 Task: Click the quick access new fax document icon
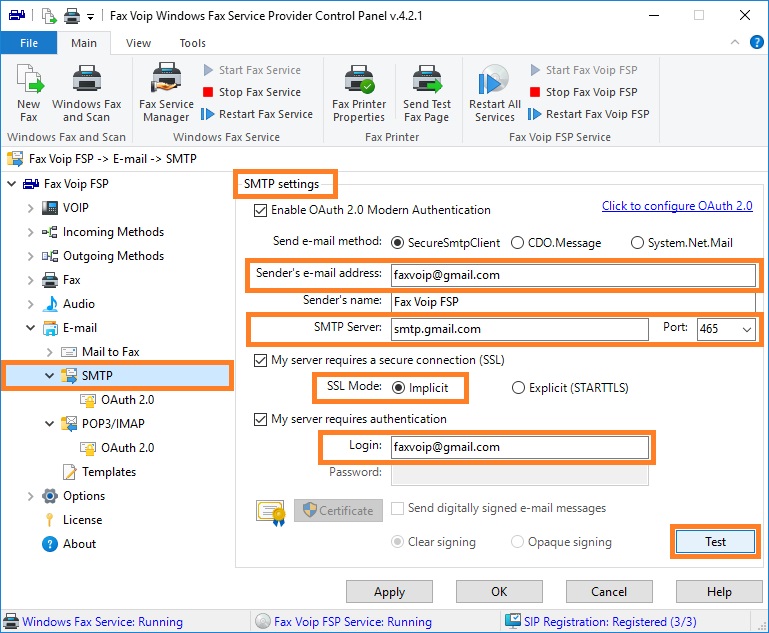(49, 16)
